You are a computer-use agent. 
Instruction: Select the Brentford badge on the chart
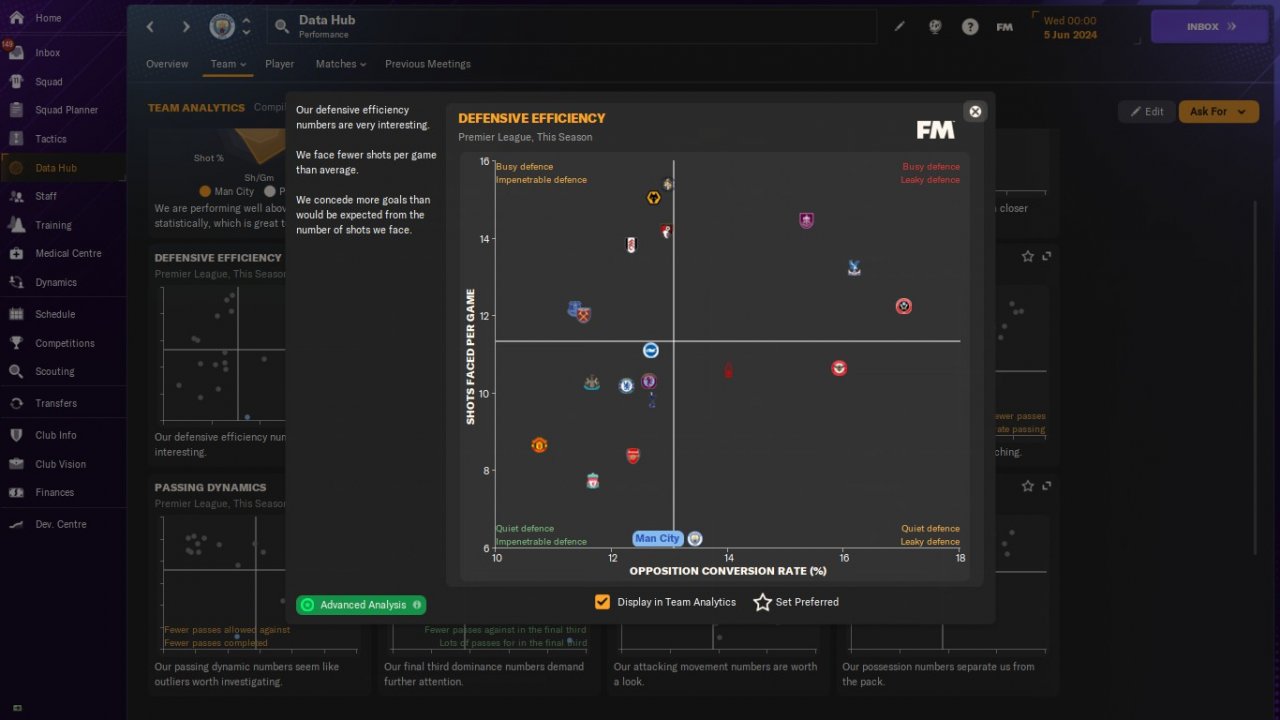(839, 368)
